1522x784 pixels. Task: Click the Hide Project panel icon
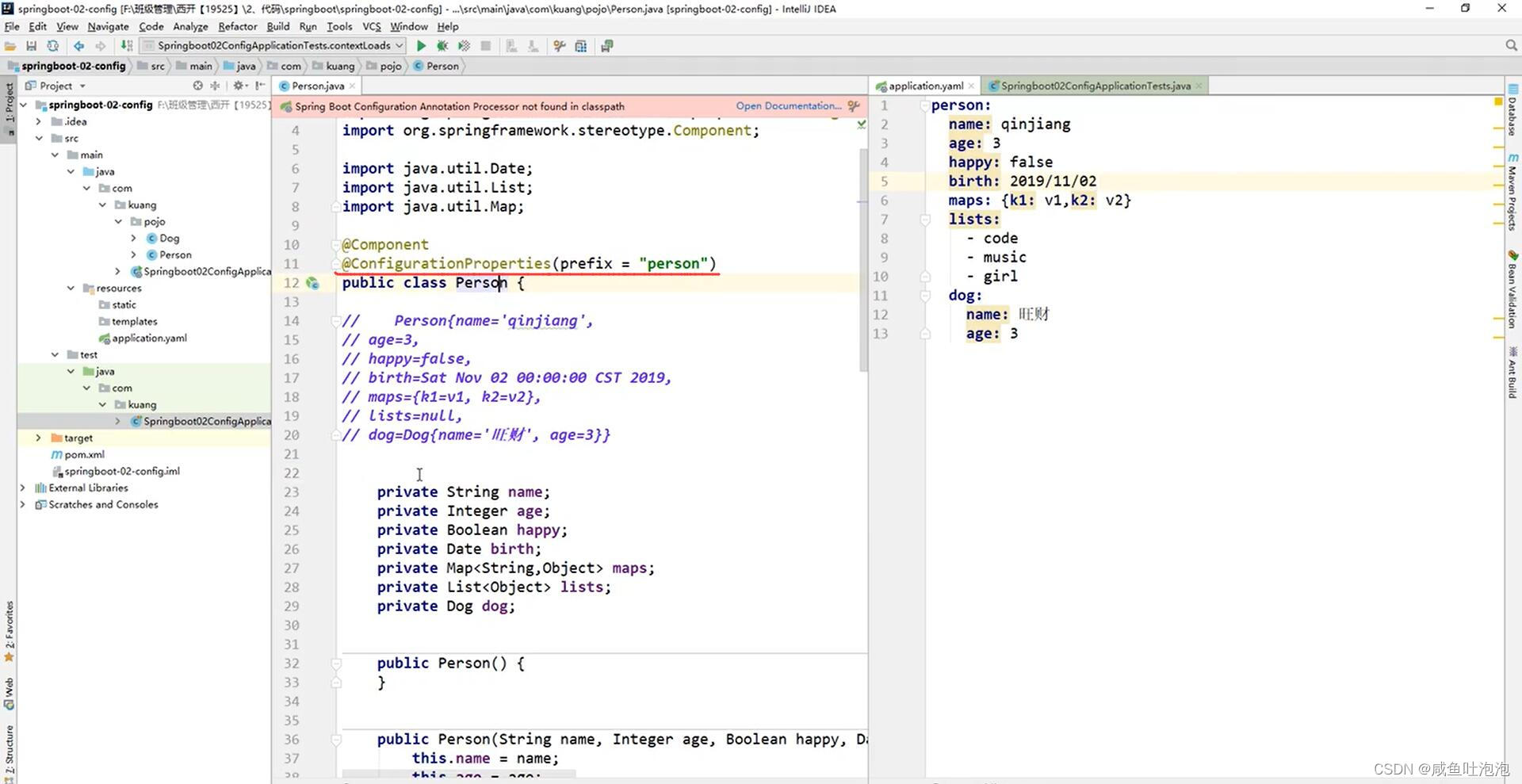[260, 86]
